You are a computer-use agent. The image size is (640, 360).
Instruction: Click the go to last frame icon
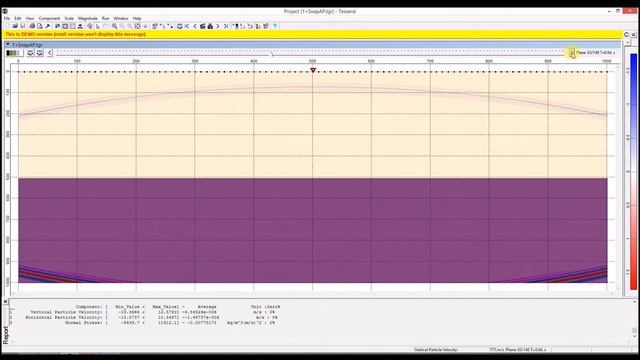(x=226, y=26)
